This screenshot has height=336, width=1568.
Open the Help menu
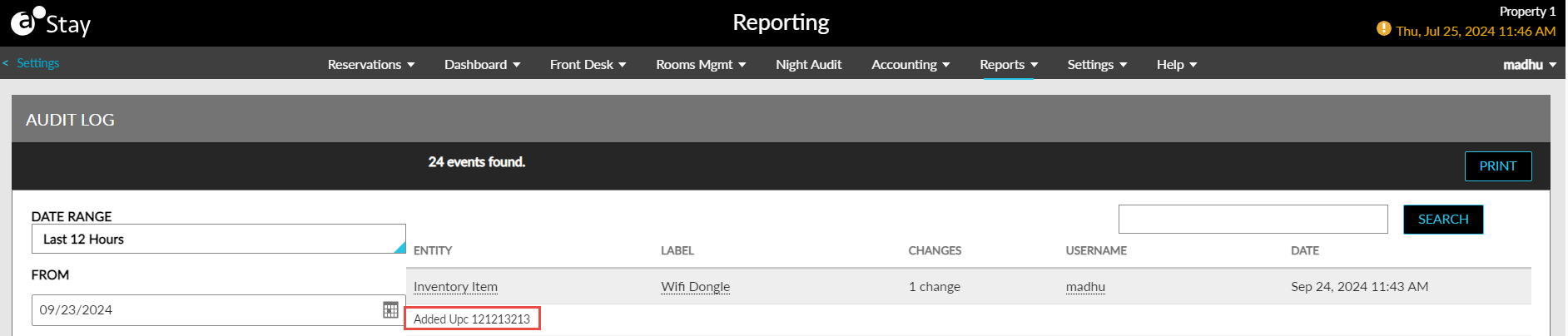point(1177,64)
